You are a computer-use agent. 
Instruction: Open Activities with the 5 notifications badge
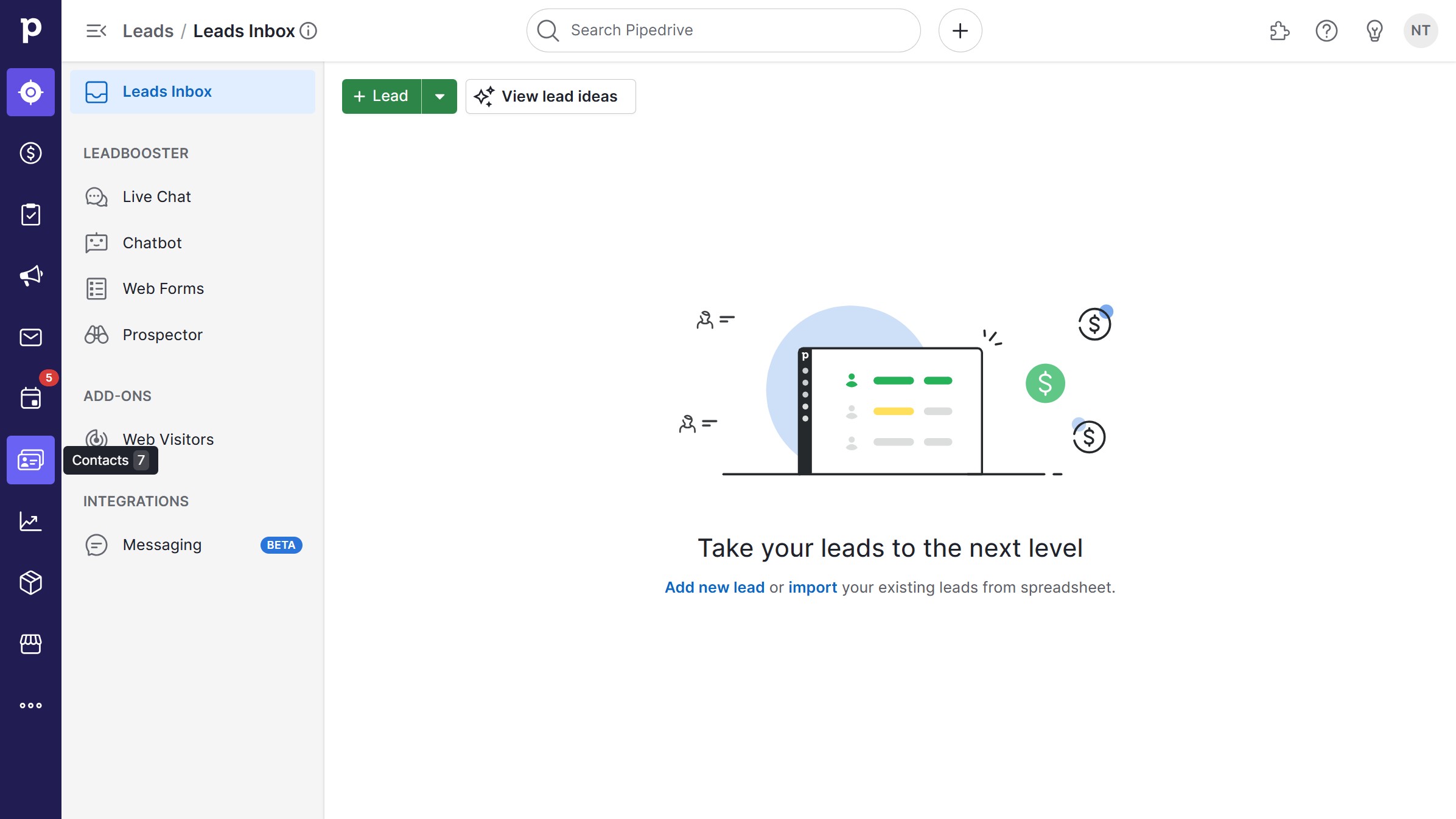[x=30, y=398]
